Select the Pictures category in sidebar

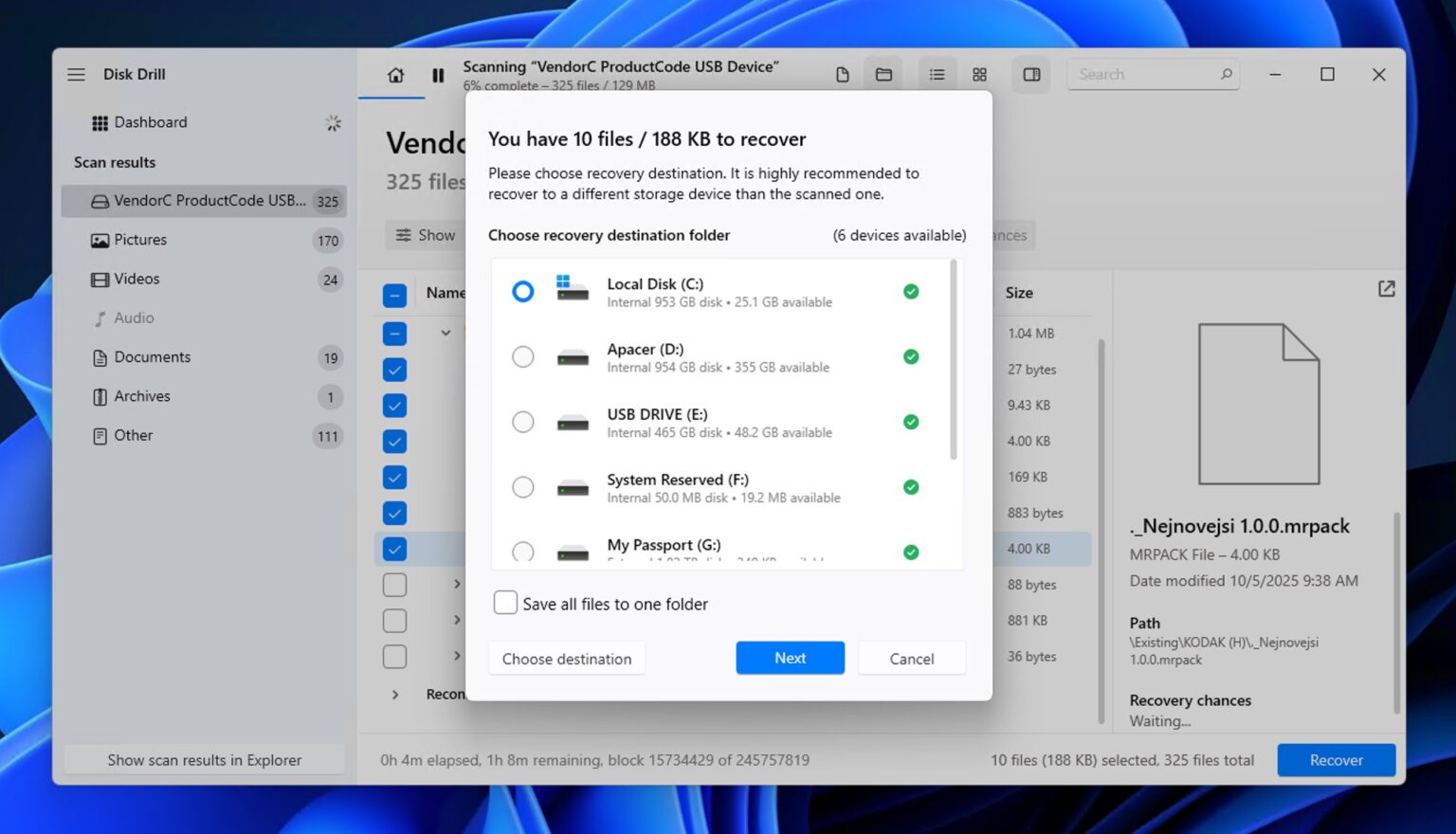(x=140, y=240)
